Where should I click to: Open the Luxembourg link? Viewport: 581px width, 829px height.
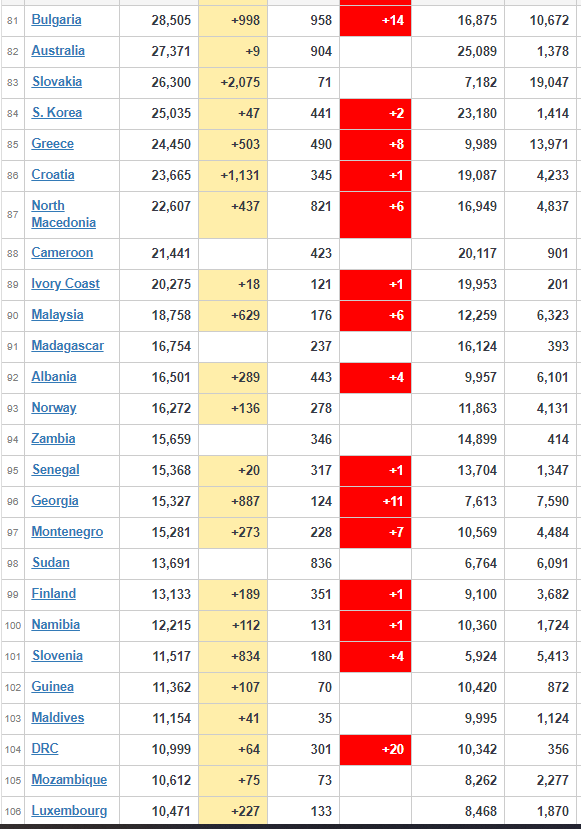[69, 811]
